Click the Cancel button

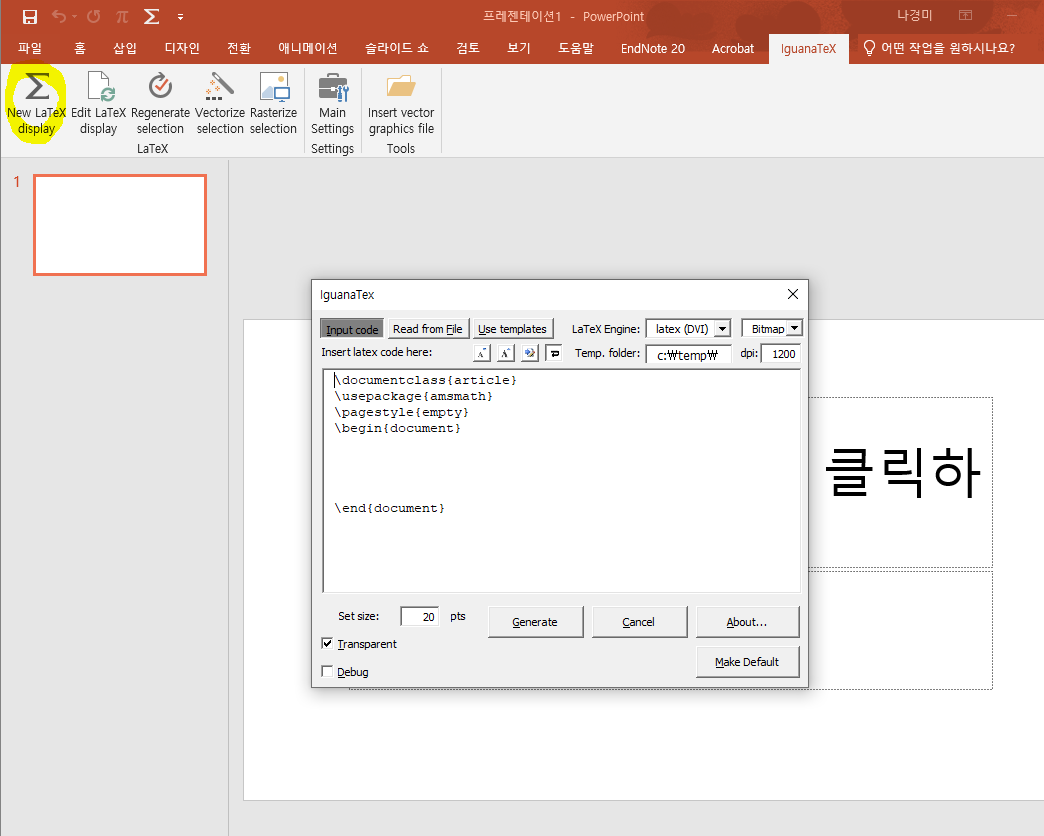pos(639,622)
